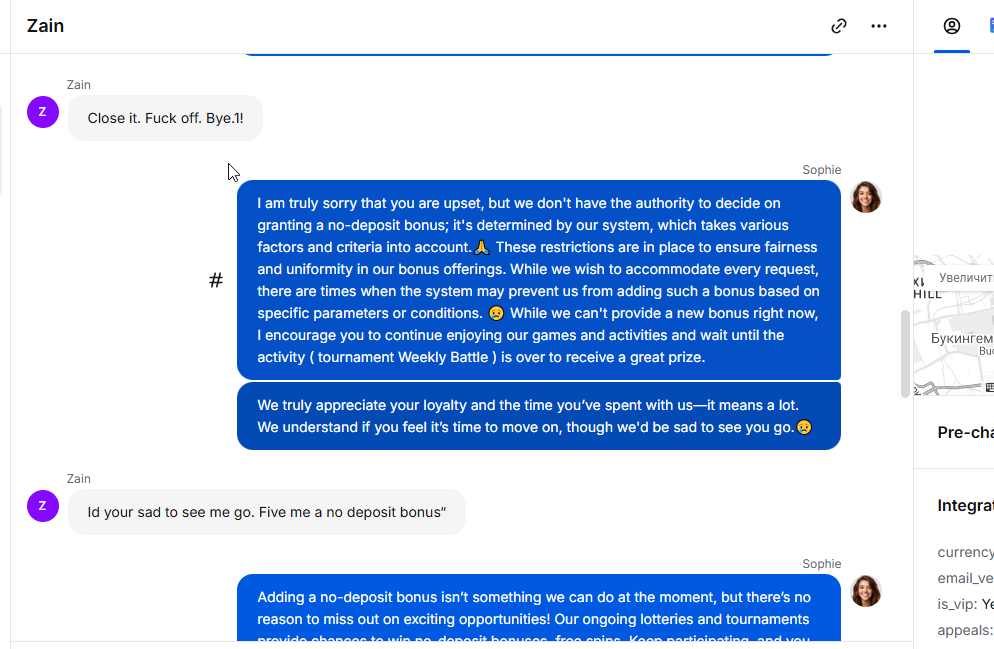
Task: Click "Zain" name above "Id your sad" message
Action: pyautogui.click(x=78, y=479)
